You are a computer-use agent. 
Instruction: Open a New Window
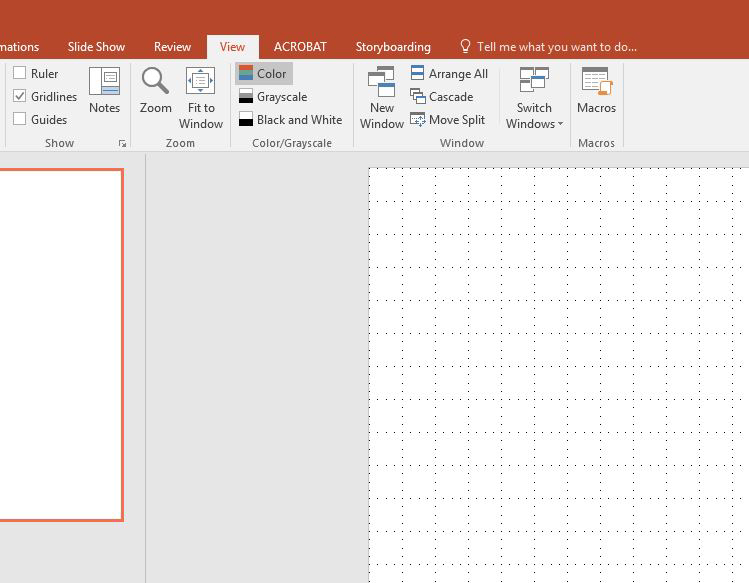(x=382, y=98)
